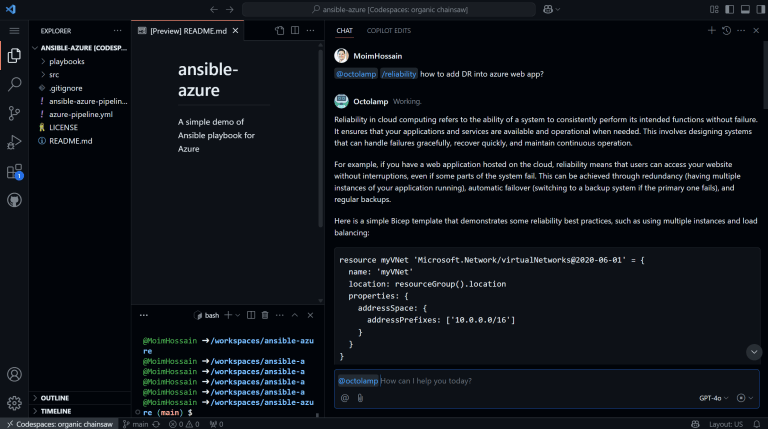Create a new terminal with plus

[228, 315]
